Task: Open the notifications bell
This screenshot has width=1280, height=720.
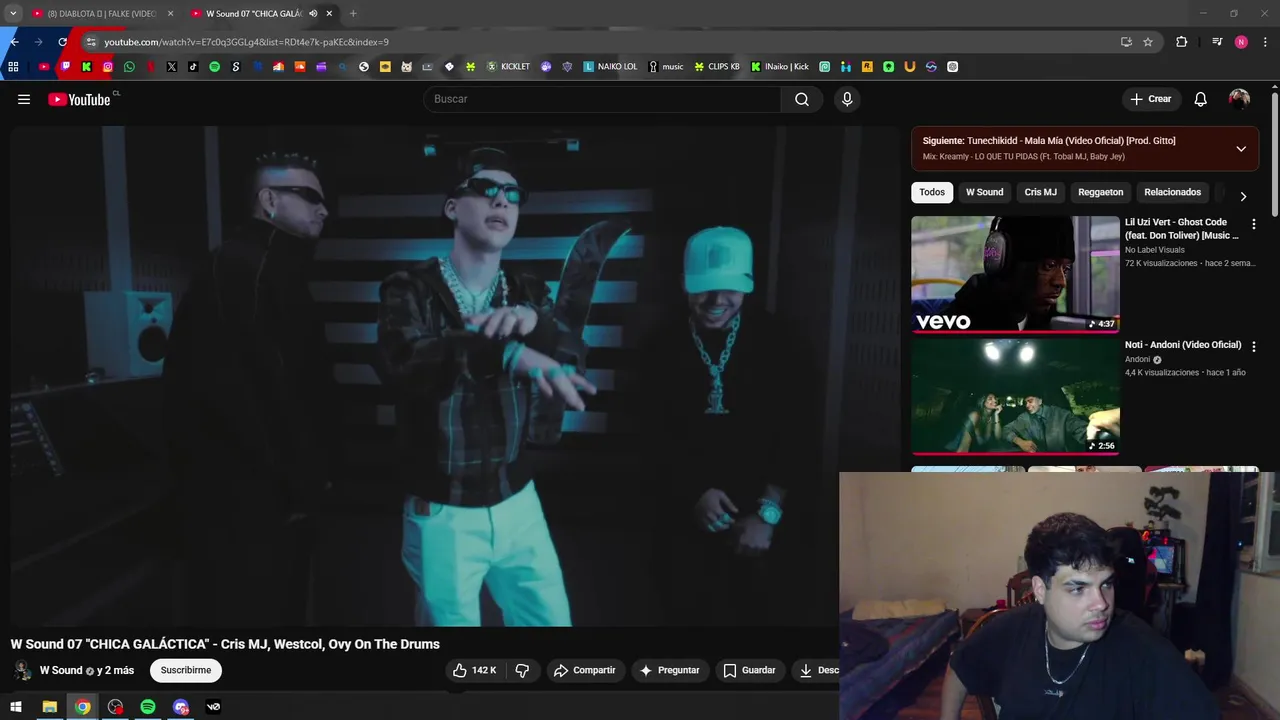Action: pyautogui.click(x=1201, y=99)
